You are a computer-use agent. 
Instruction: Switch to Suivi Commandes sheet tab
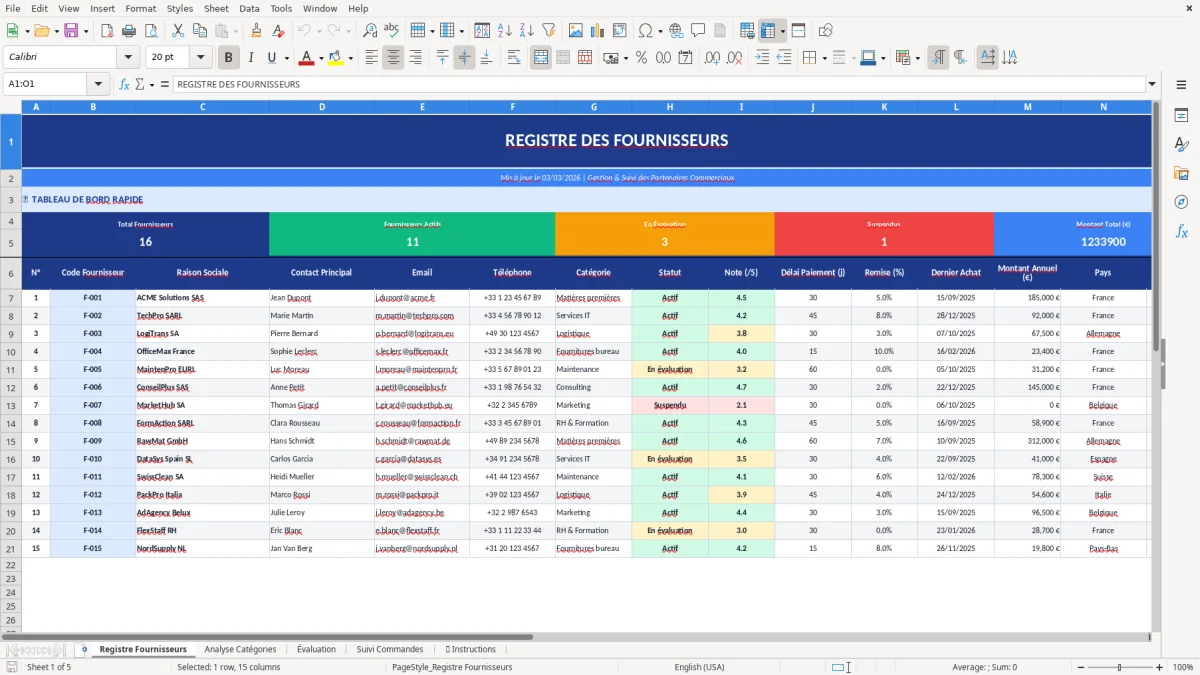point(390,649)
